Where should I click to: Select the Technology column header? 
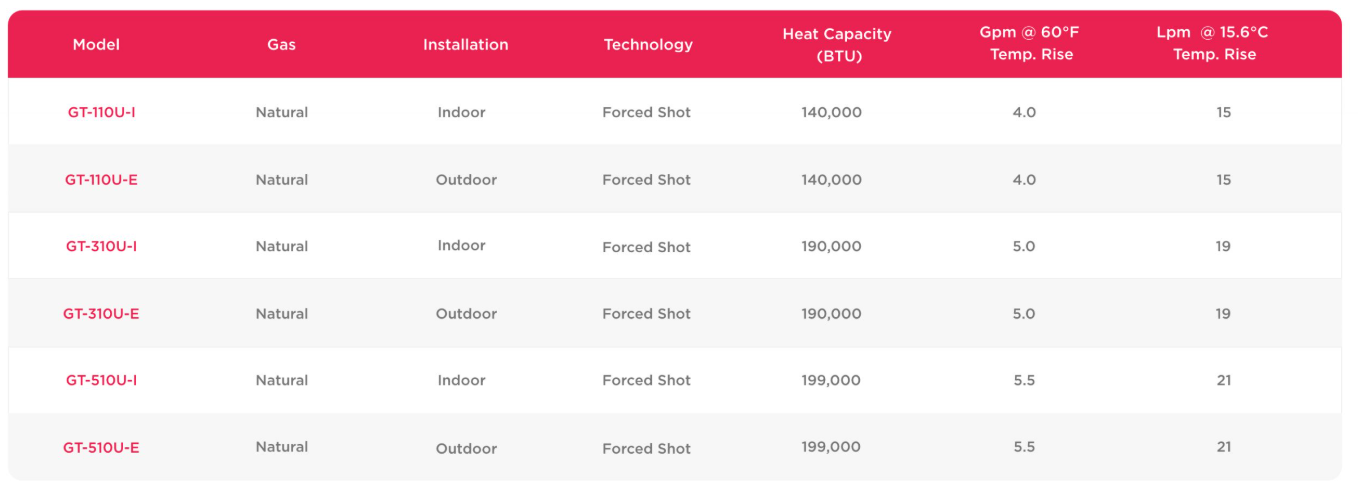[x=648, y=45]
